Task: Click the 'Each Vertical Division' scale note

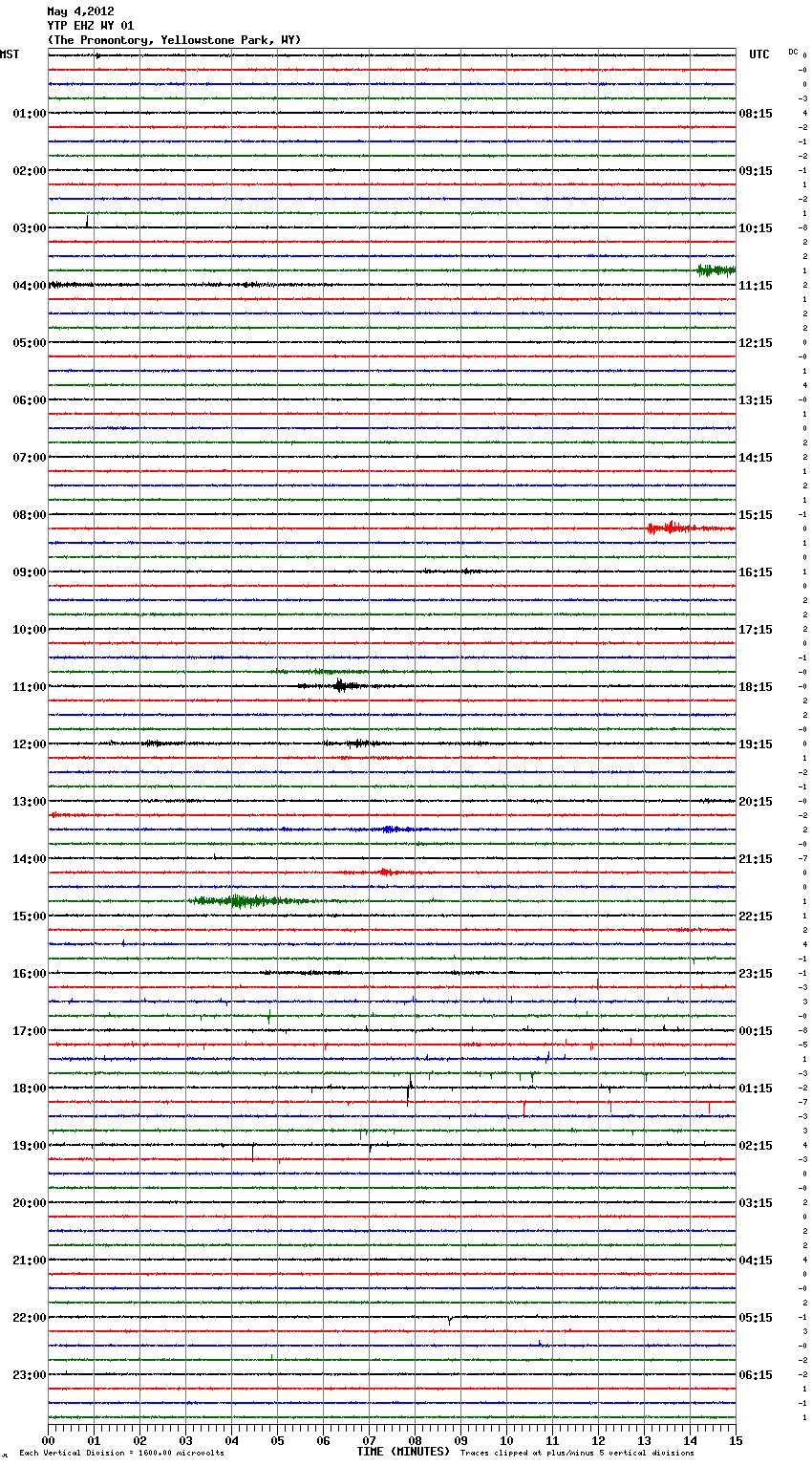Action: tap(121, 1454)
